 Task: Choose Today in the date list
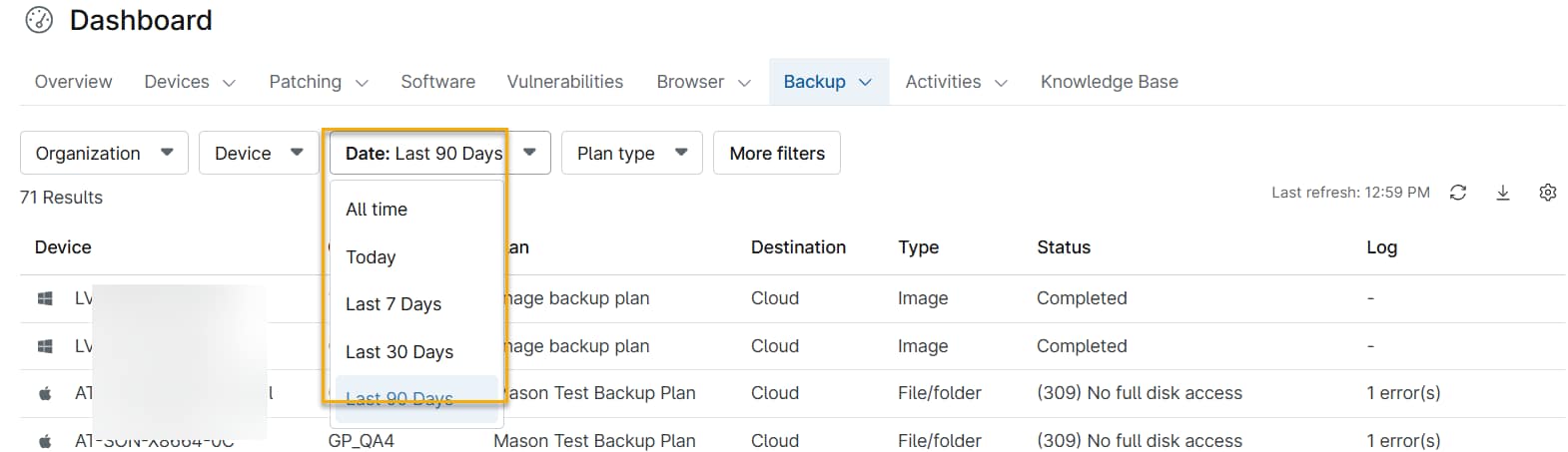[x=371, y=257]
